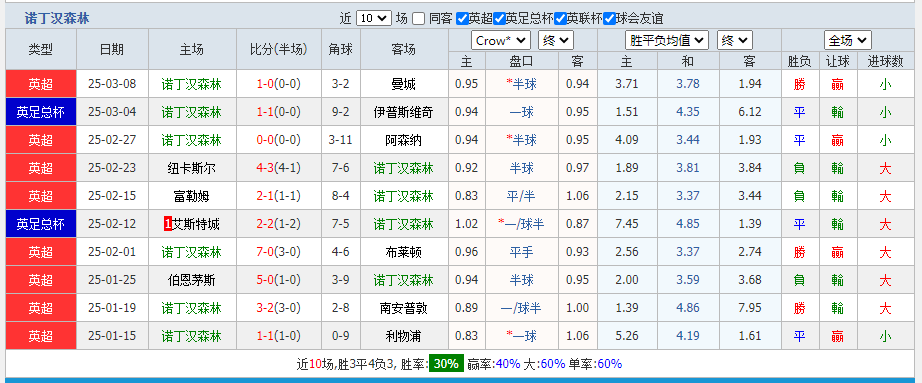Click odds value 6.12 in 伊普斯维奇 row
Image resolution: width=922 pixels, height=383 pixels.
click(x=750, y=112)
